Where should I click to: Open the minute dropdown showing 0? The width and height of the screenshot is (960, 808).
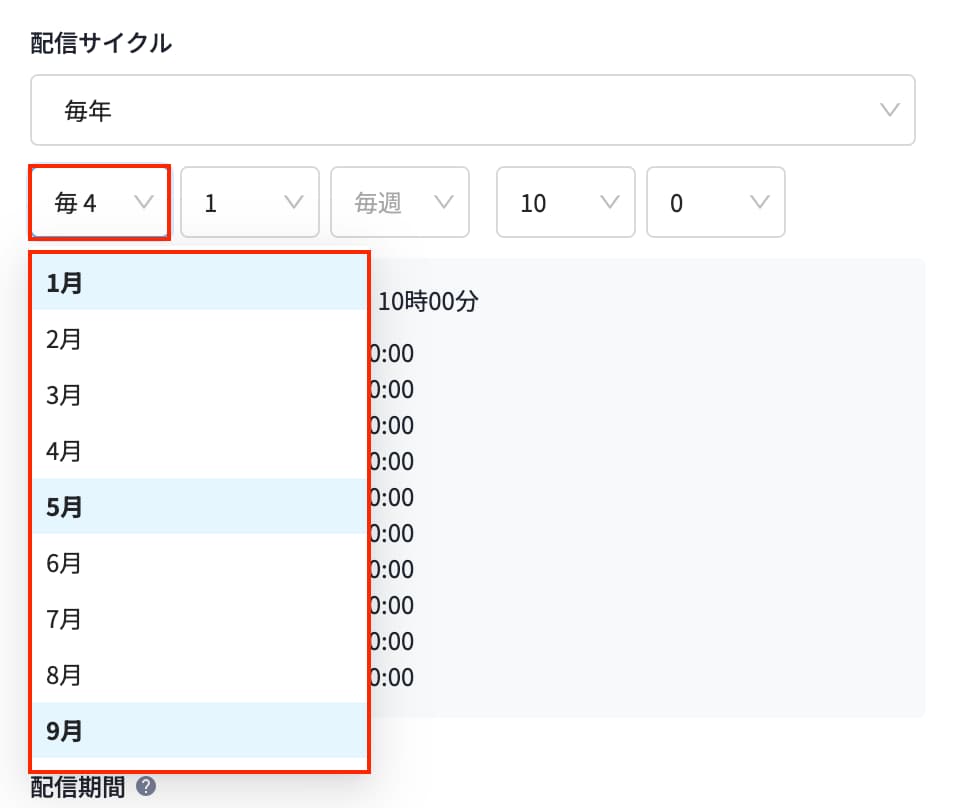click(x=715, y=203)
